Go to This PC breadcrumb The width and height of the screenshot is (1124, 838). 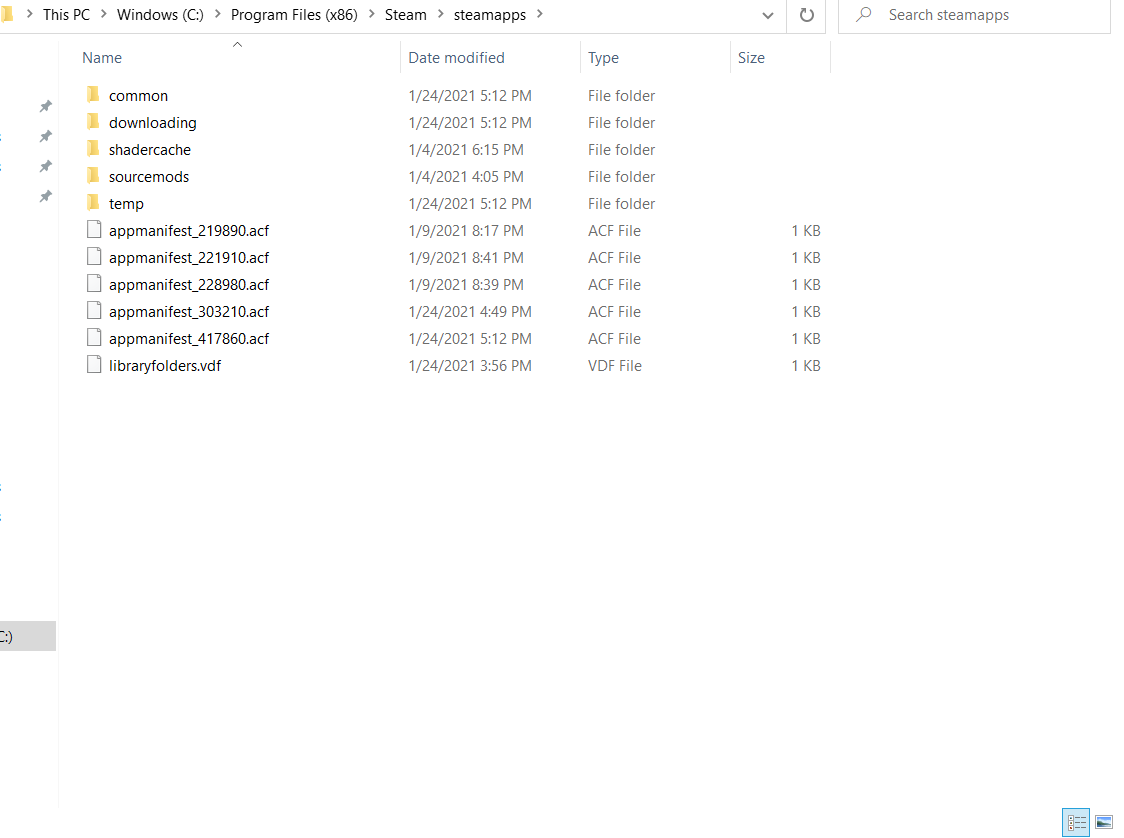(67, 15)
